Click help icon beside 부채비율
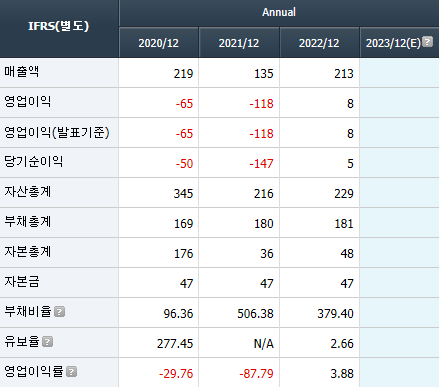Image resolution: width=439 pixels, height=387 pixels. 59,312
